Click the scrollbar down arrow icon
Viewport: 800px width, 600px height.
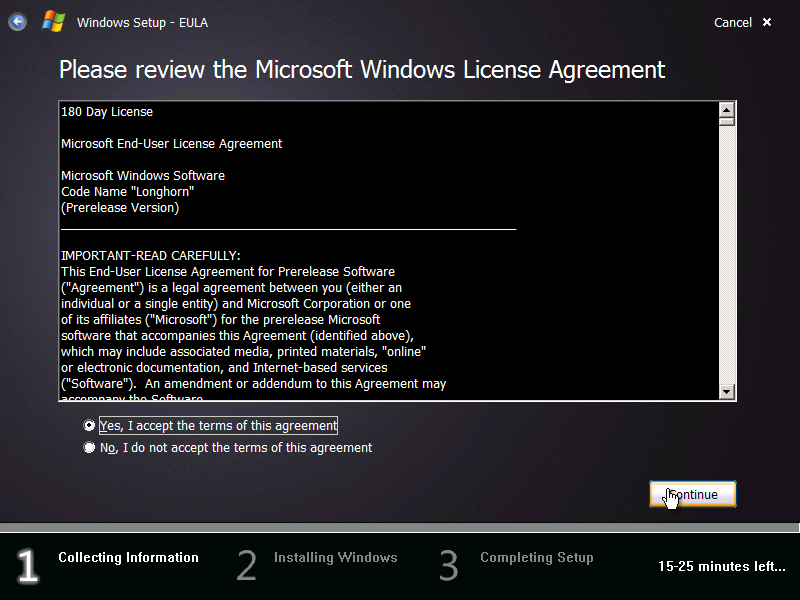click(x=727, y=391)
